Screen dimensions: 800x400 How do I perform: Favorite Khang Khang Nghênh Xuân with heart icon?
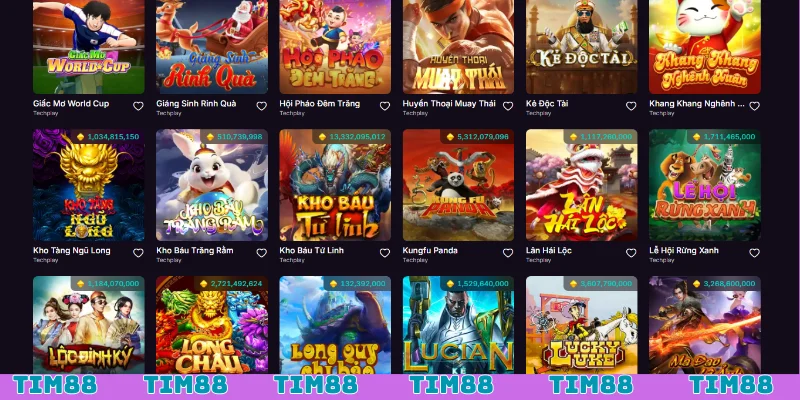[x=754, y=106]
